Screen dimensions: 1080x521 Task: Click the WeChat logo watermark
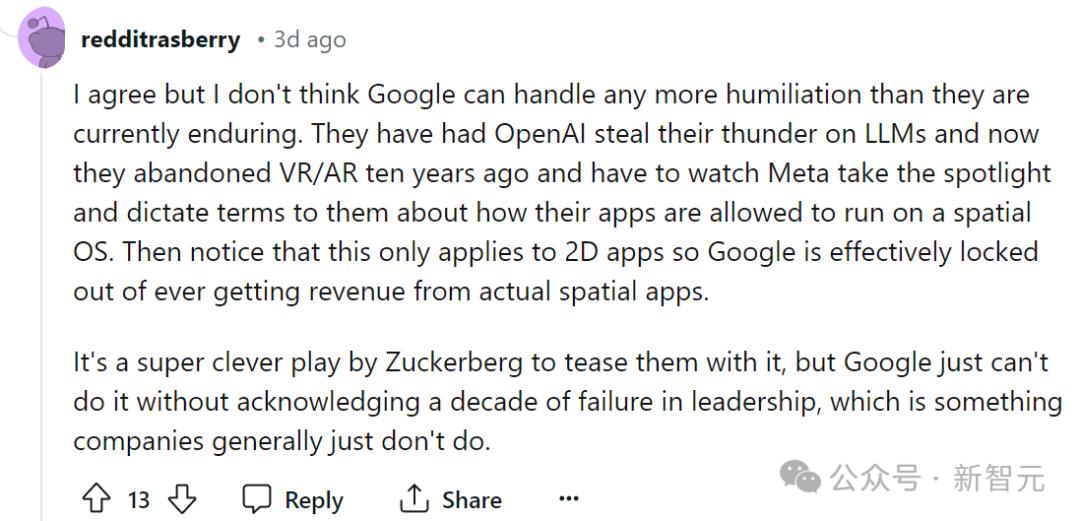800,477
